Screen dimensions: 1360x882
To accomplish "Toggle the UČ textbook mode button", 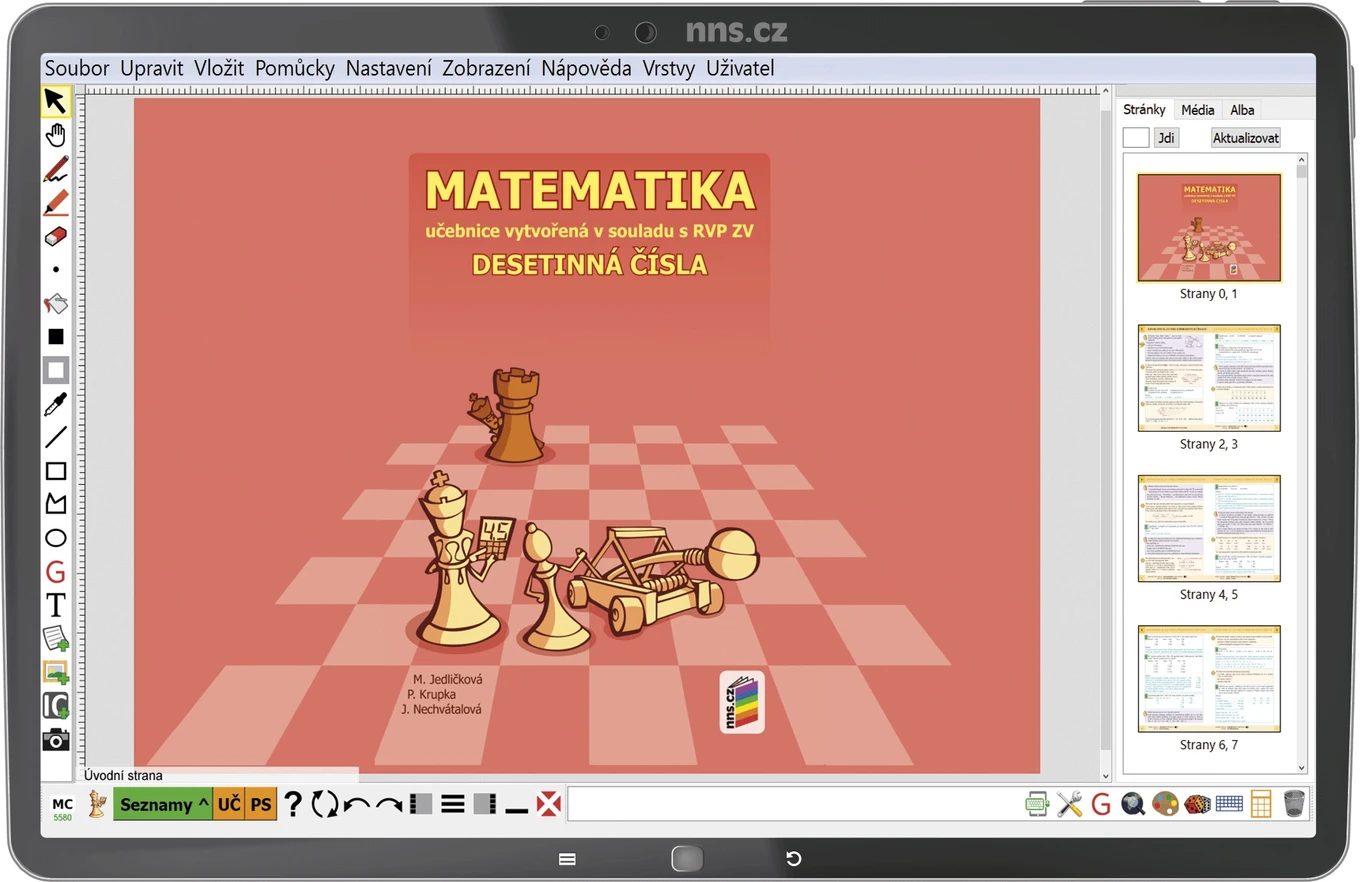I will click(229, 804).
